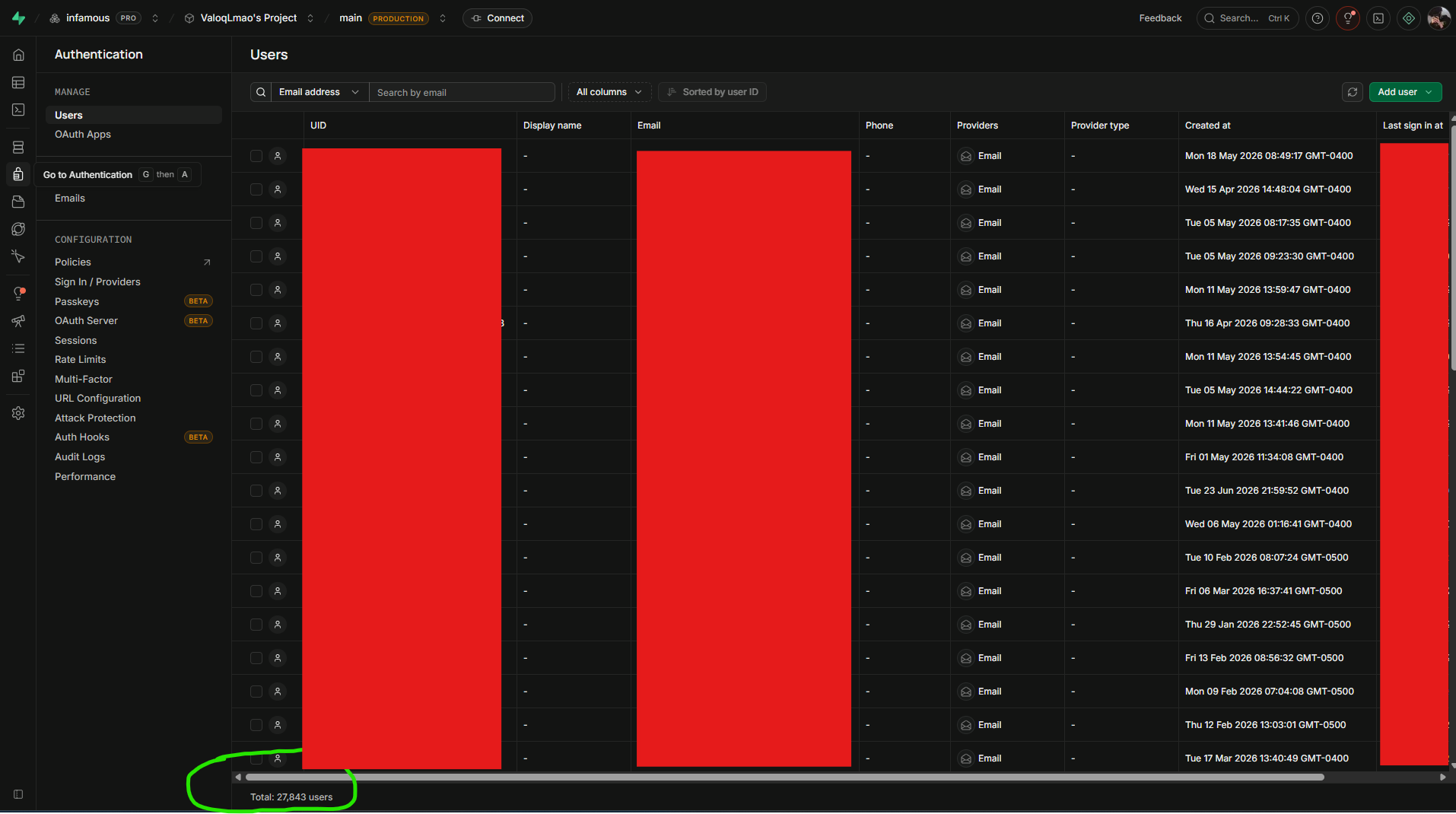Open the infamous organization switcher chevrons

[x=155, y=18]
